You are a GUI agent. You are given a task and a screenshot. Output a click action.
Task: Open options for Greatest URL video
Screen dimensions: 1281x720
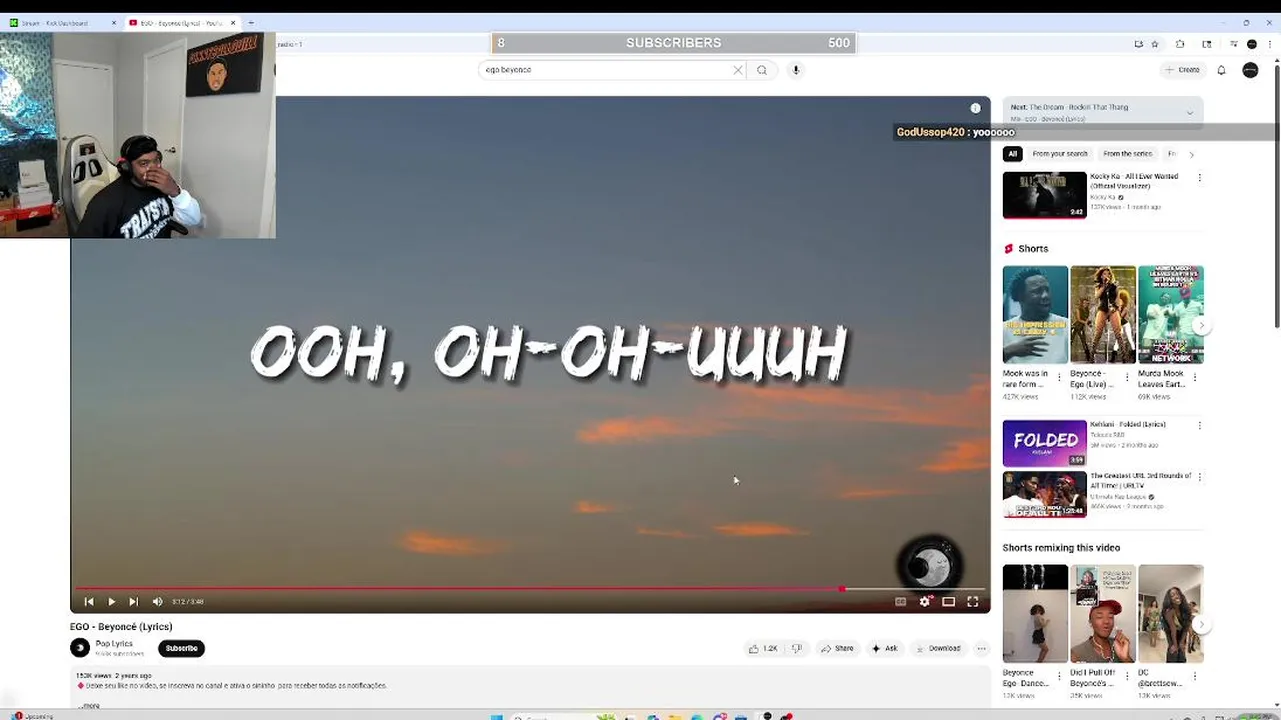(x=1199, y=477)
